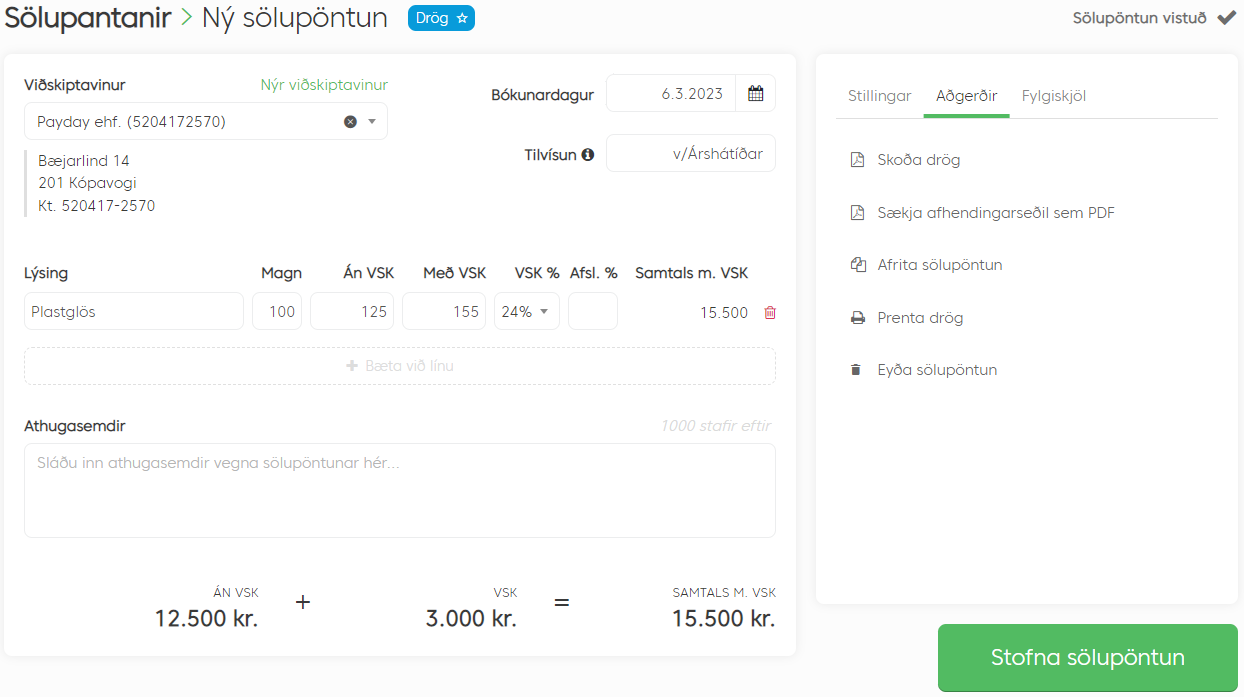Click the address line Bæjarlind 14
This screenshot has height=697, width=1244.
pyautogui.click(x=84, y=161)
